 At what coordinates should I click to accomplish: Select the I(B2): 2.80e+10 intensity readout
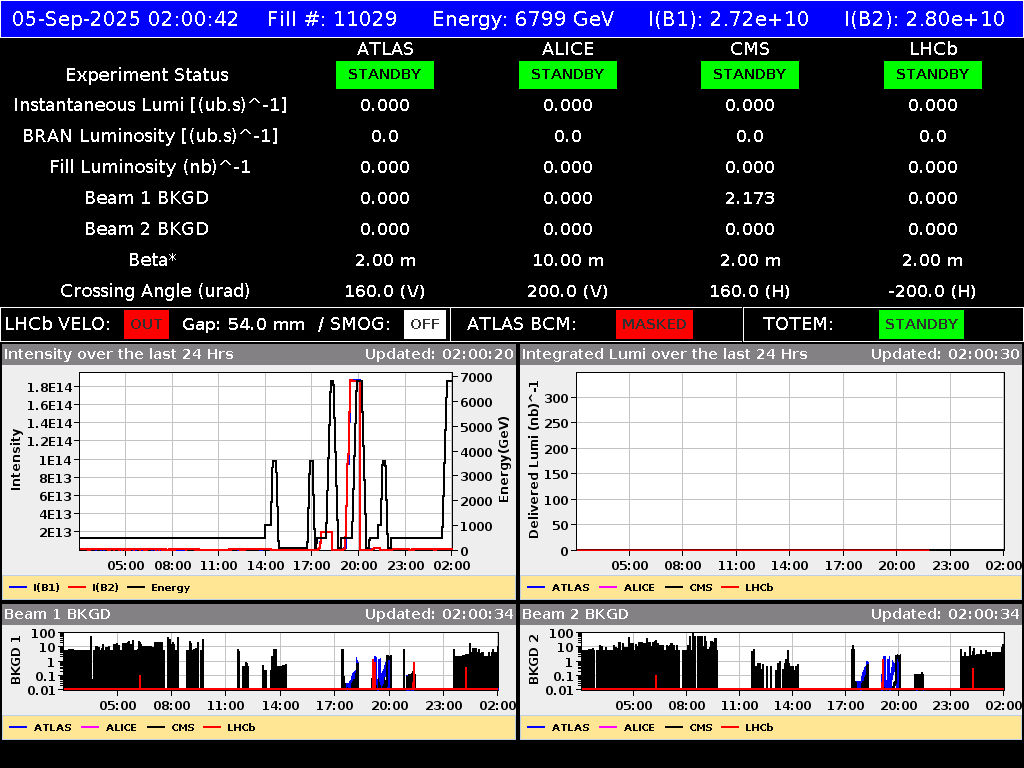click(924, 19)
